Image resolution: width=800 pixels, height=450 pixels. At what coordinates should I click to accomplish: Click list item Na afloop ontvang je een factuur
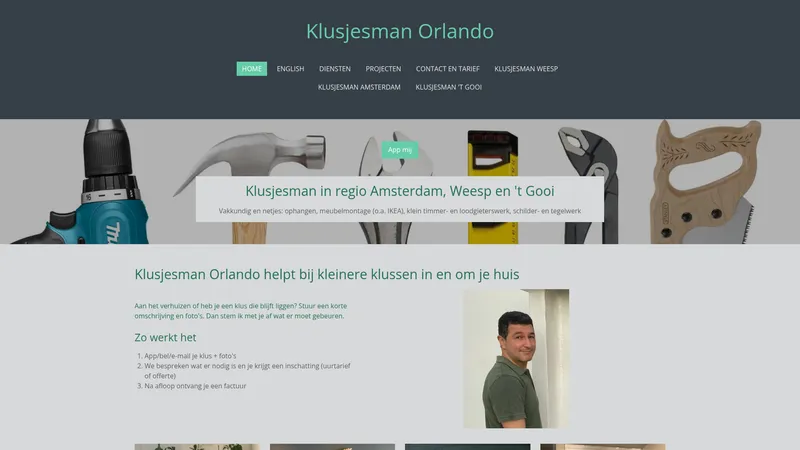pos(195,386)
